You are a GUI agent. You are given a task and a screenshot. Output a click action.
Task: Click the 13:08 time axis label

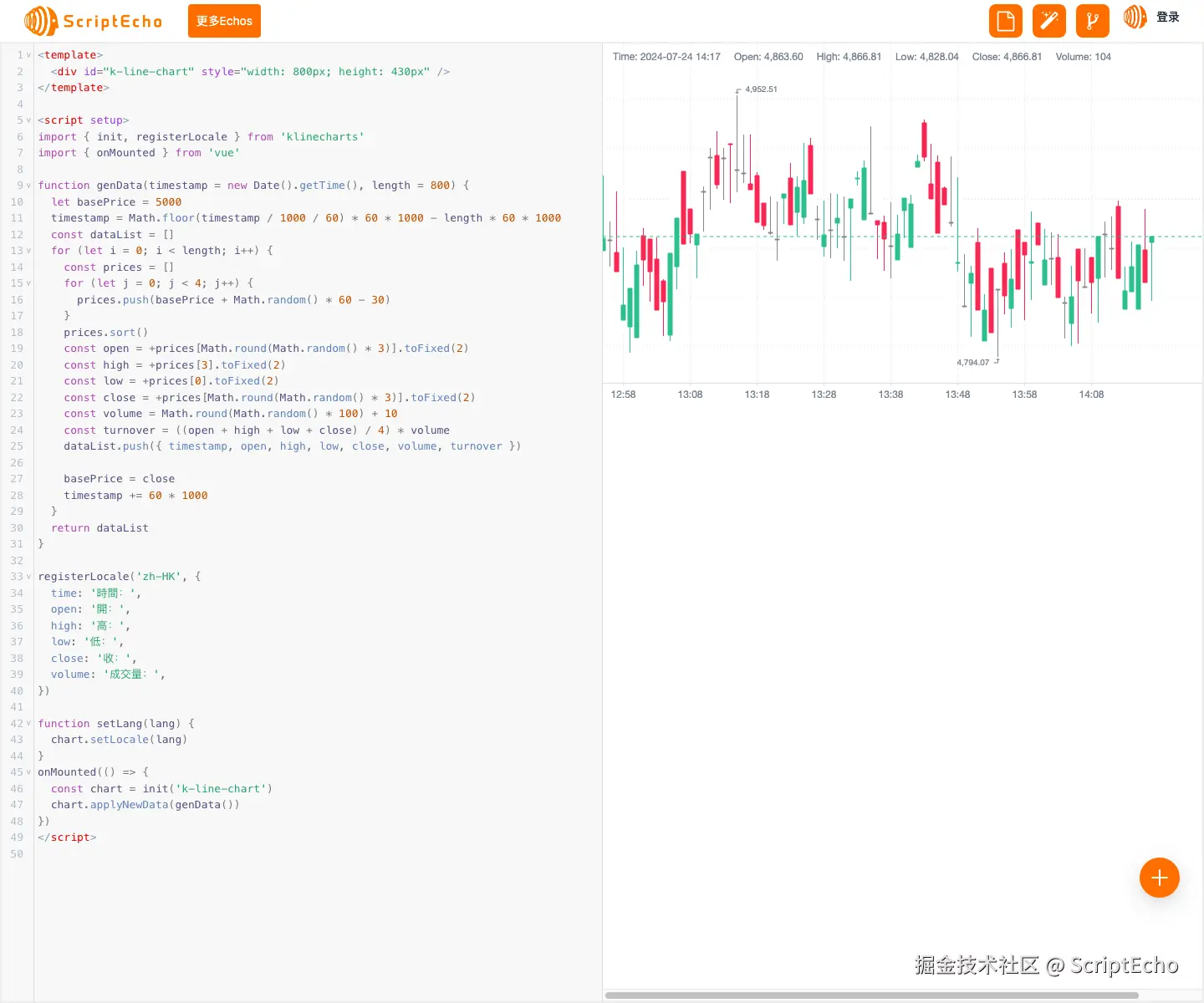click(x=690, y=395)
